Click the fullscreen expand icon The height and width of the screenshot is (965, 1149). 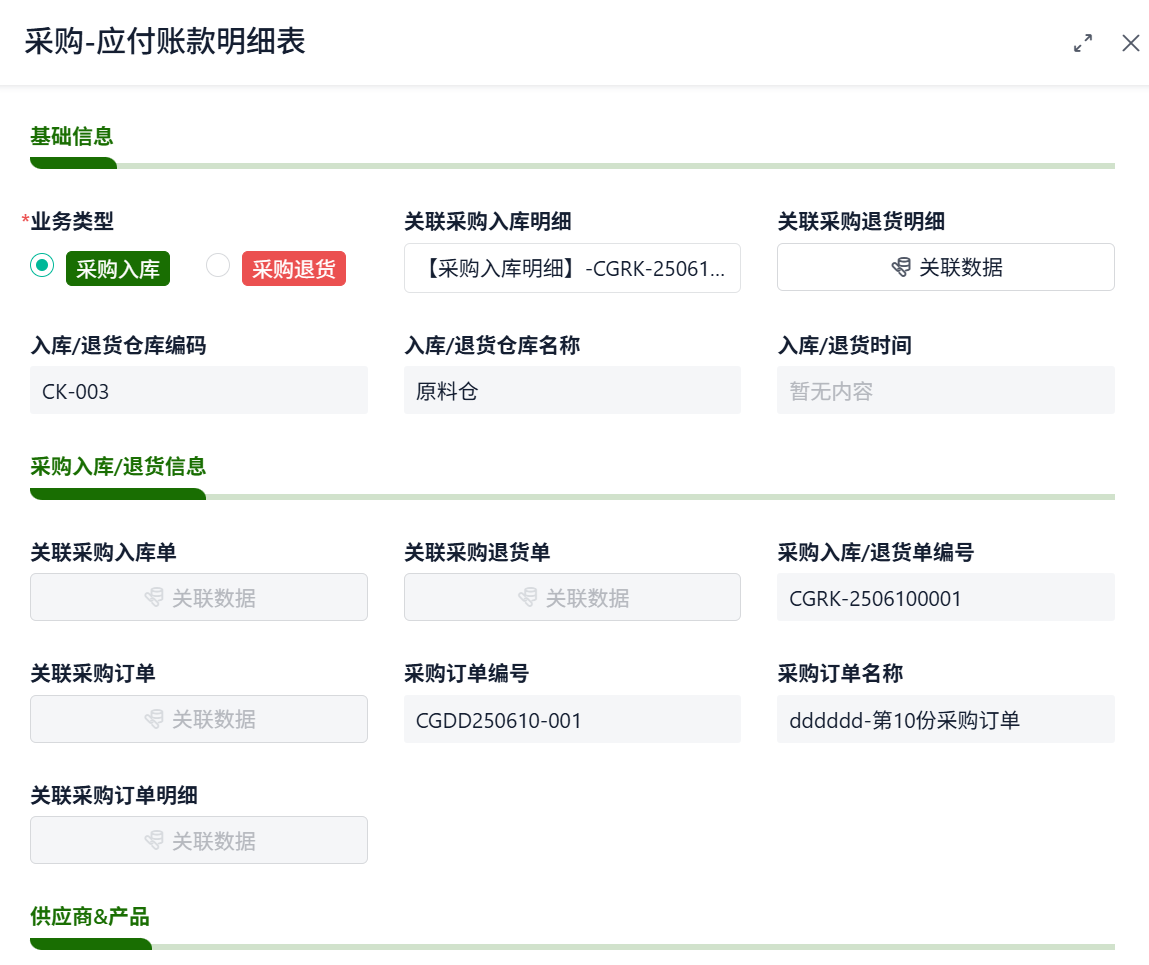pos(1082,43)
